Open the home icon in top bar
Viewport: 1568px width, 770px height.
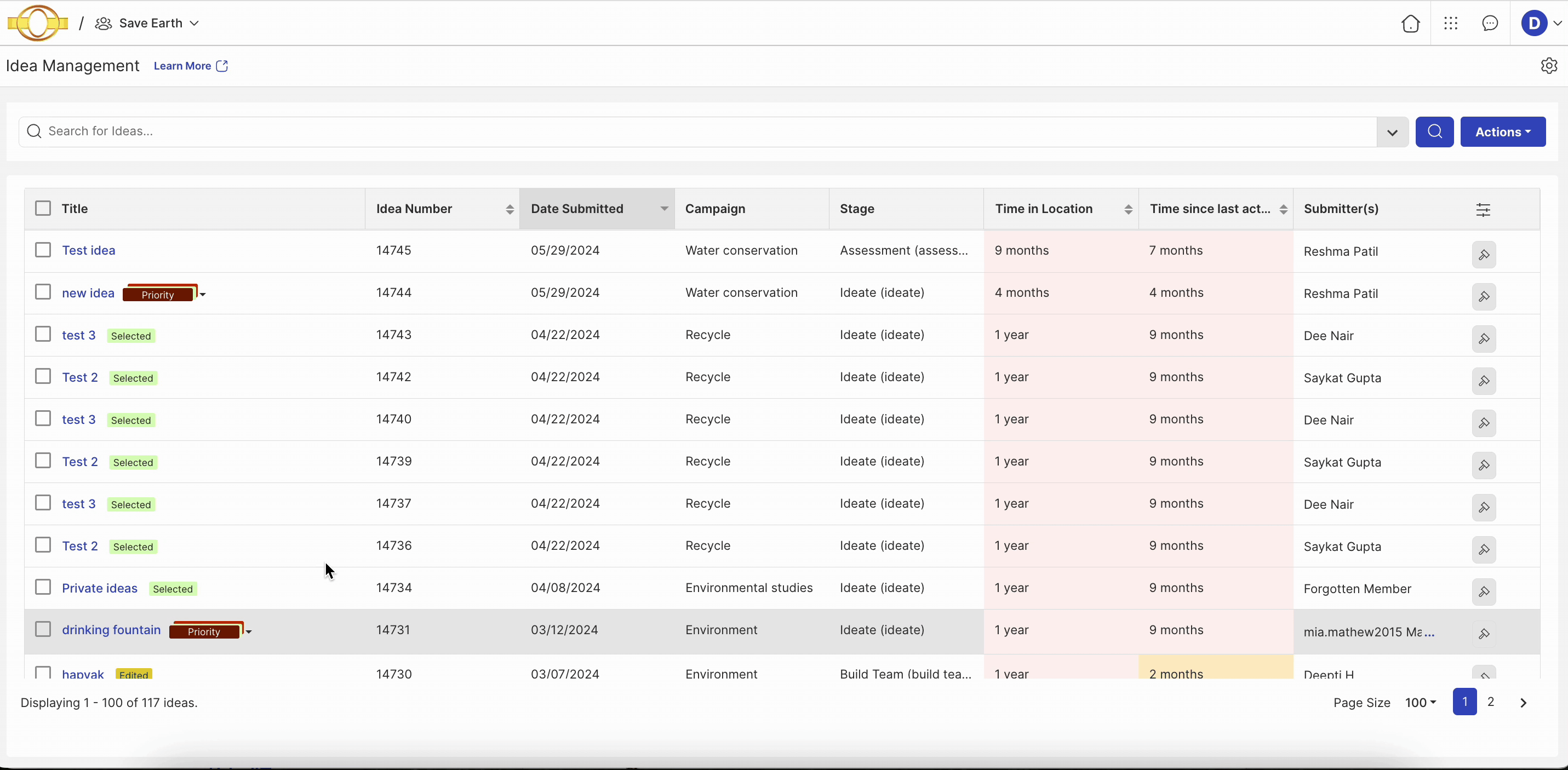[1410, 23]
